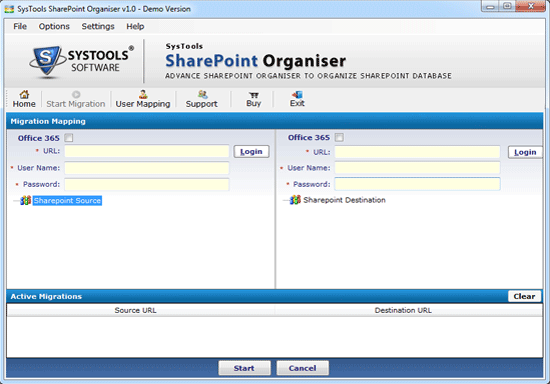The width and height of the screenshot is (550, 384).
Task: Open the Options menu
Action: click(x=54, y=26)
